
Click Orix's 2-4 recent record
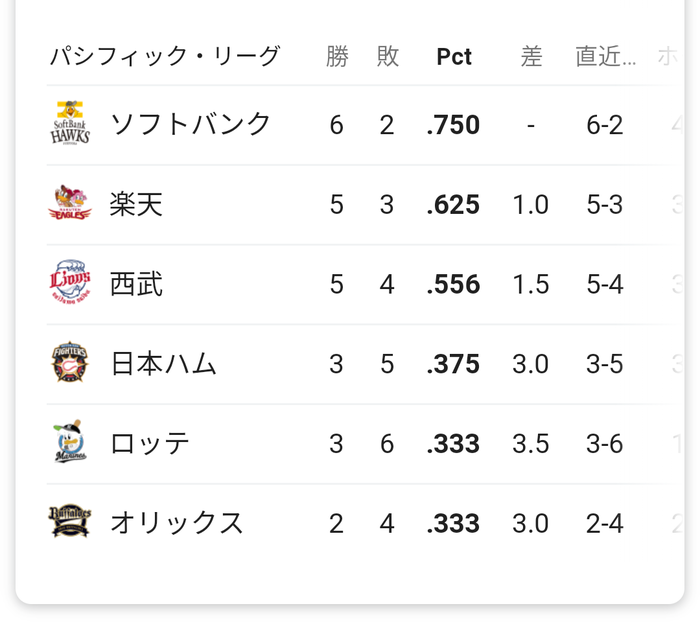604,523
